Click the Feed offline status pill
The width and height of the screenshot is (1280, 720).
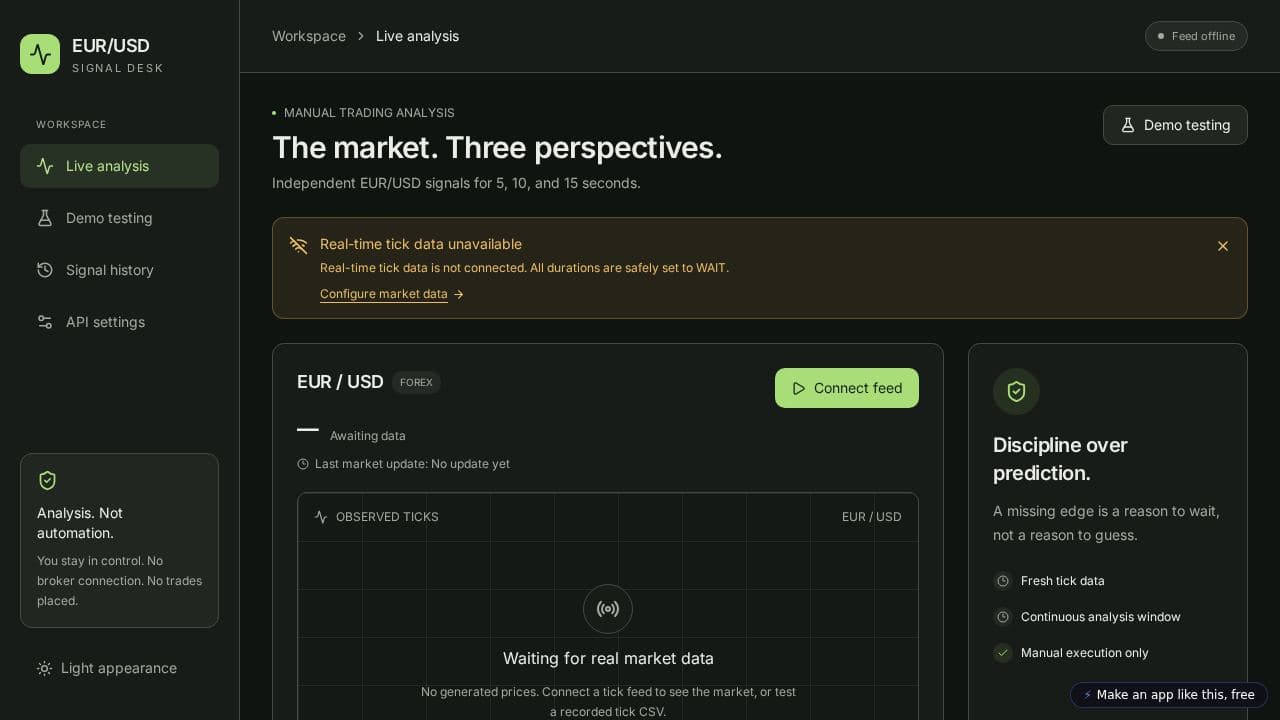[1196, 36]
